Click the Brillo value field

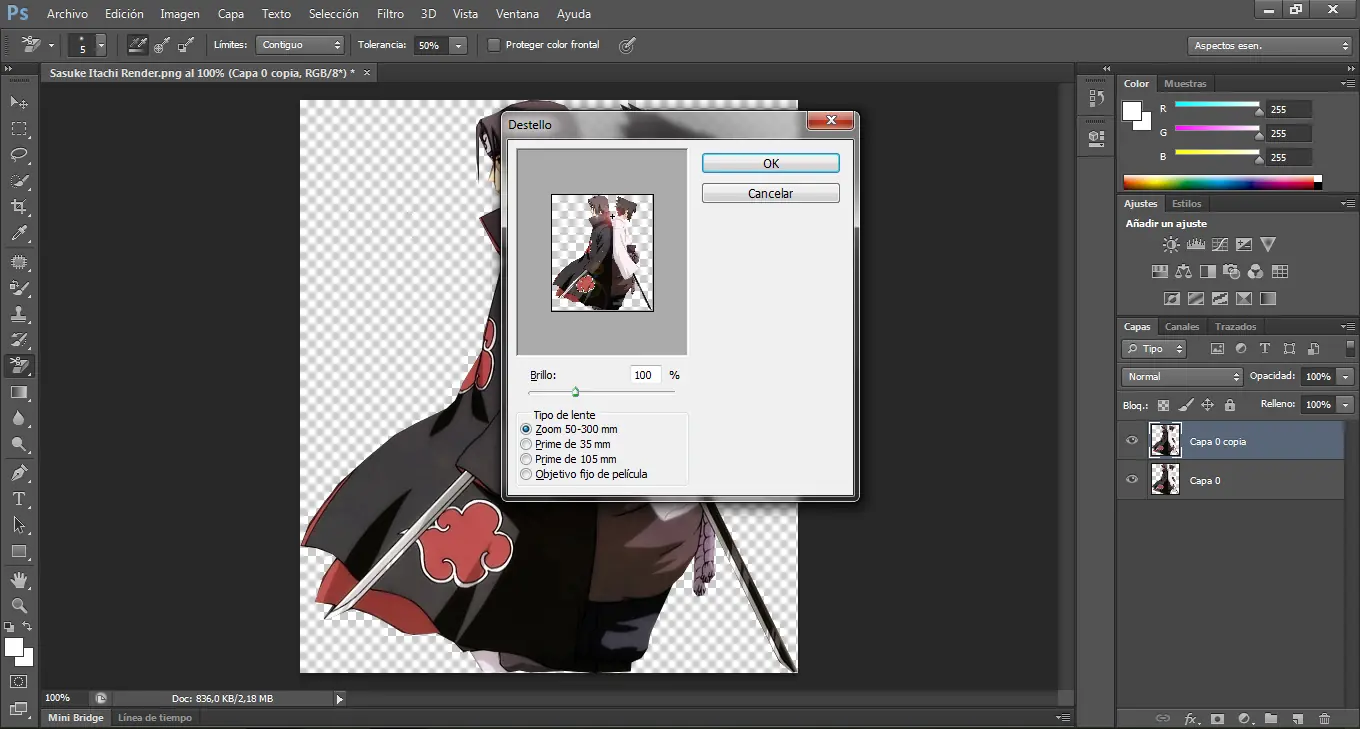[646, 375]
